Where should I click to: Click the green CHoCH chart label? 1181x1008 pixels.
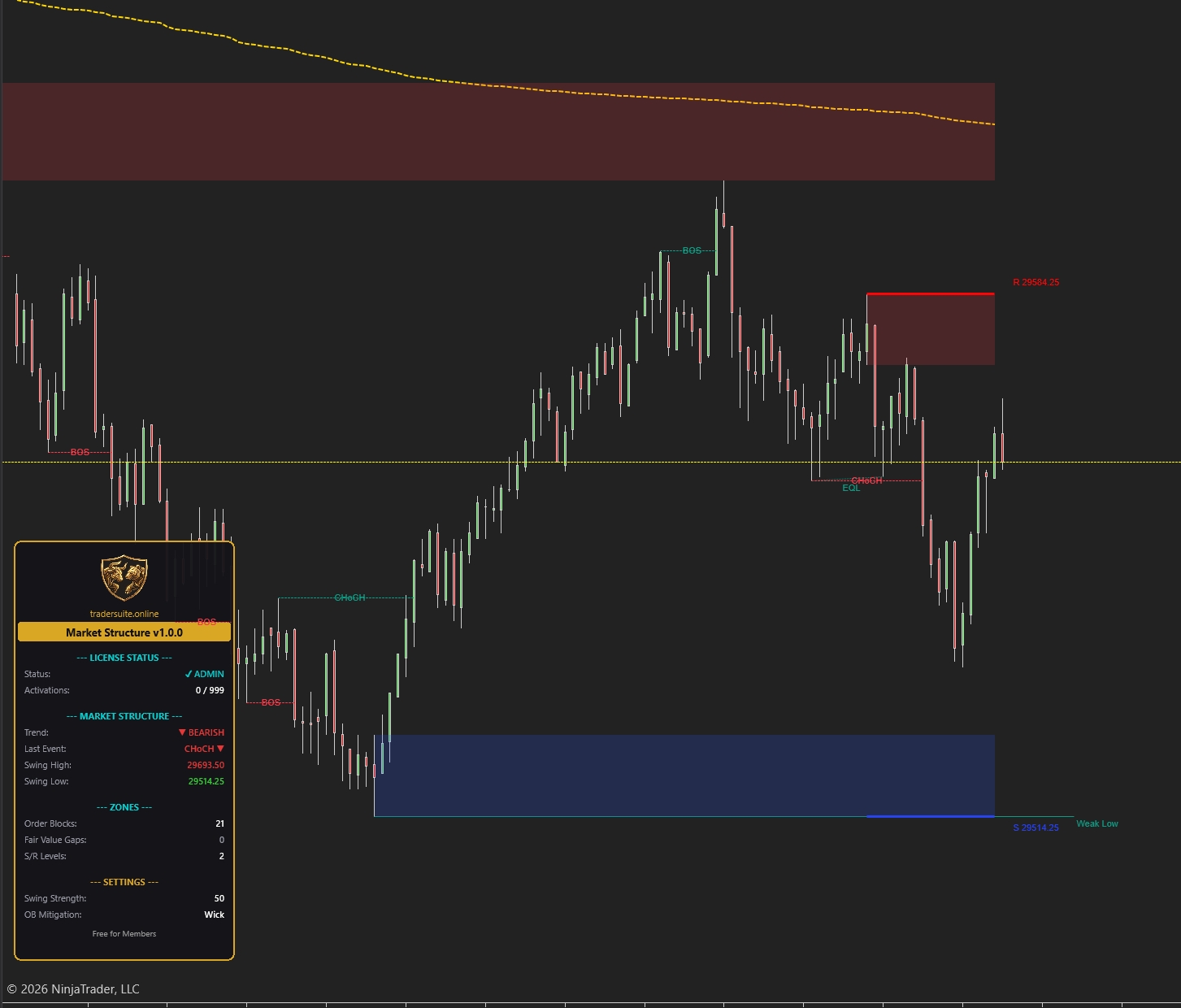(x=350, y=597)
